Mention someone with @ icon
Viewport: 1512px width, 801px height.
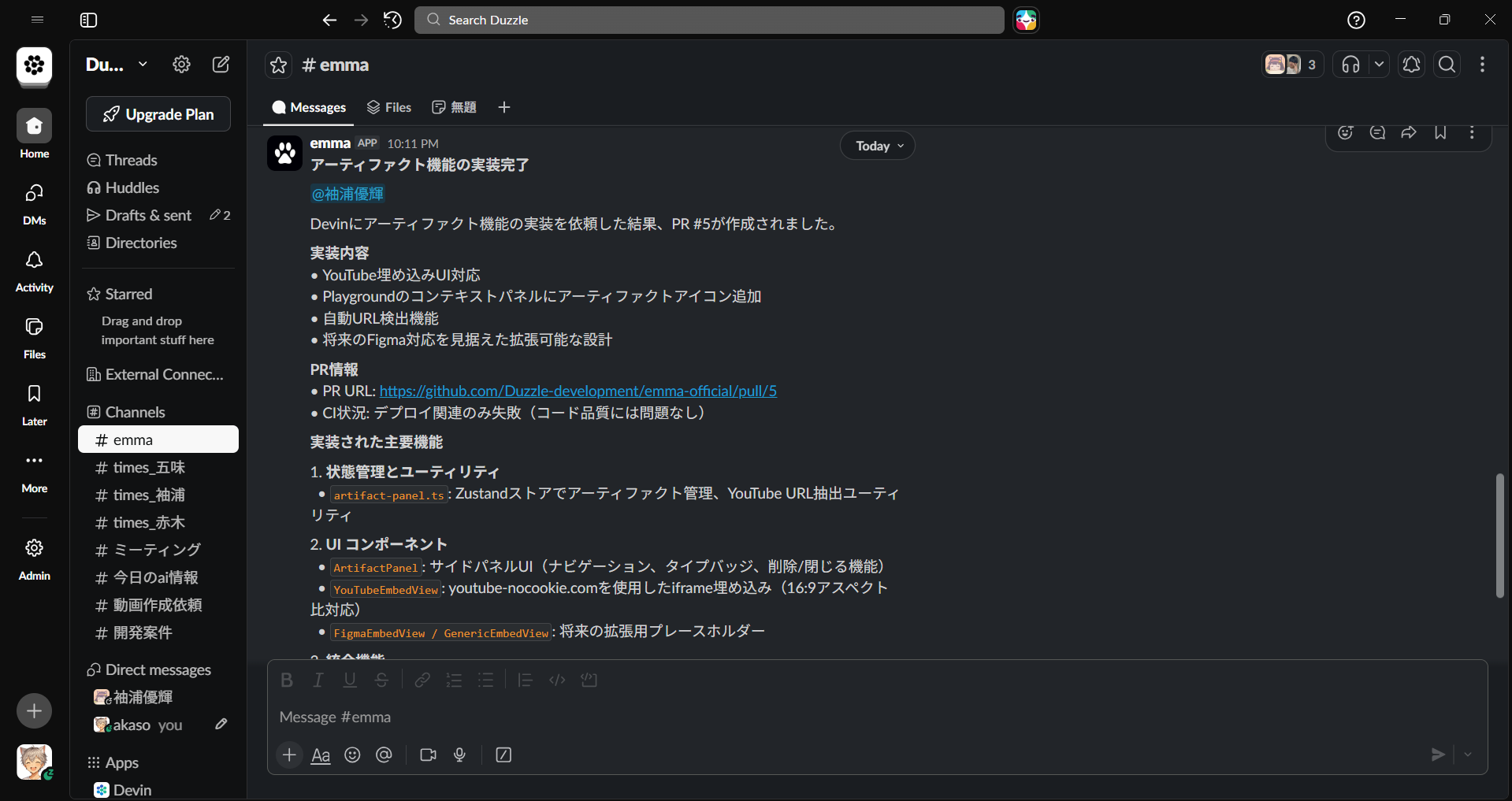pos(384,755)
